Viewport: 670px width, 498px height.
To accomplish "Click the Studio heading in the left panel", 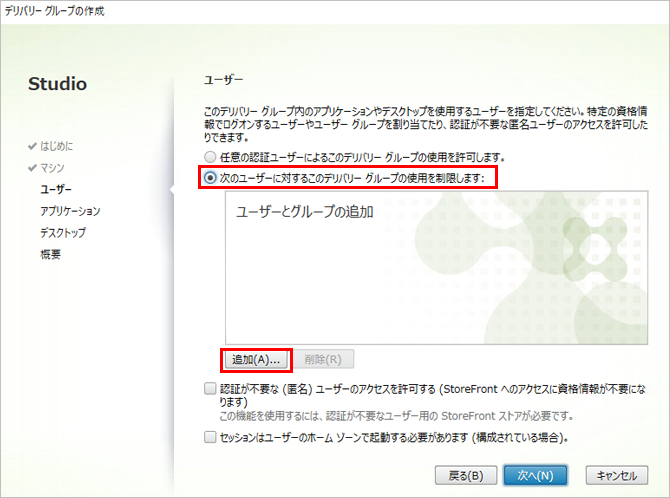I will coord(57,84).
